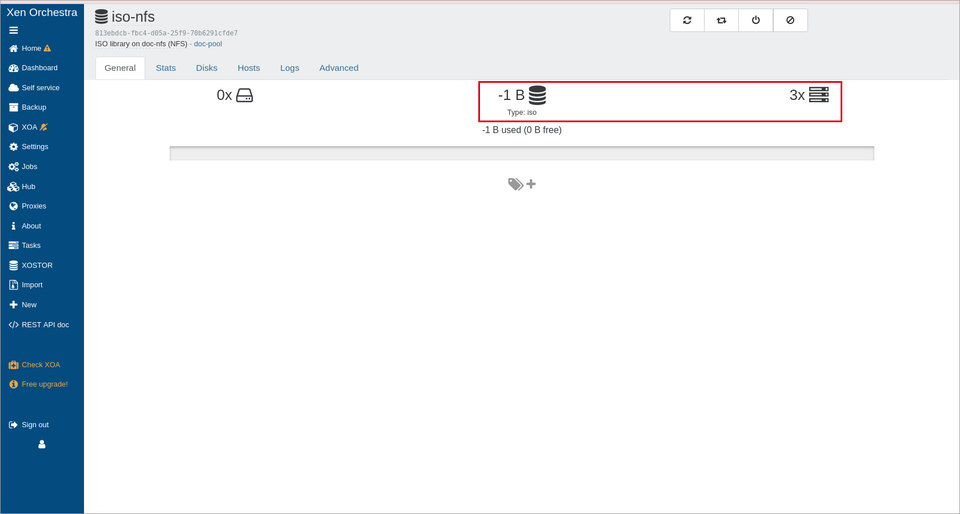Screen dimensions: 960x514
Task: Open Settings in the sidebar
Action: point(29,147)
